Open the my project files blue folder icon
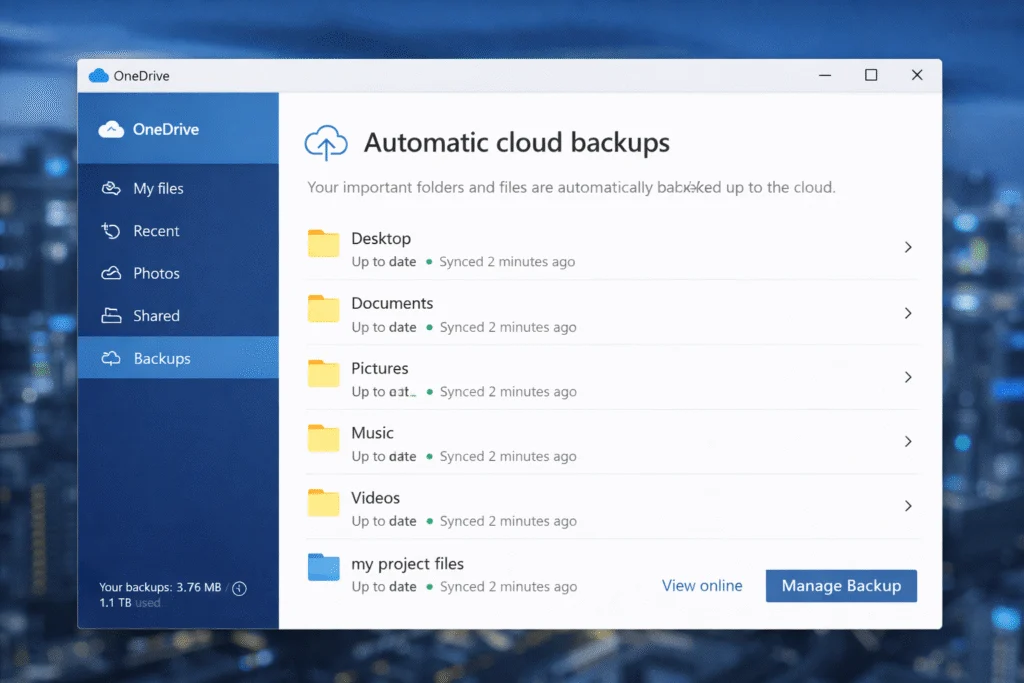This screenshot has height=683, width=1024. tap(322, 572)
